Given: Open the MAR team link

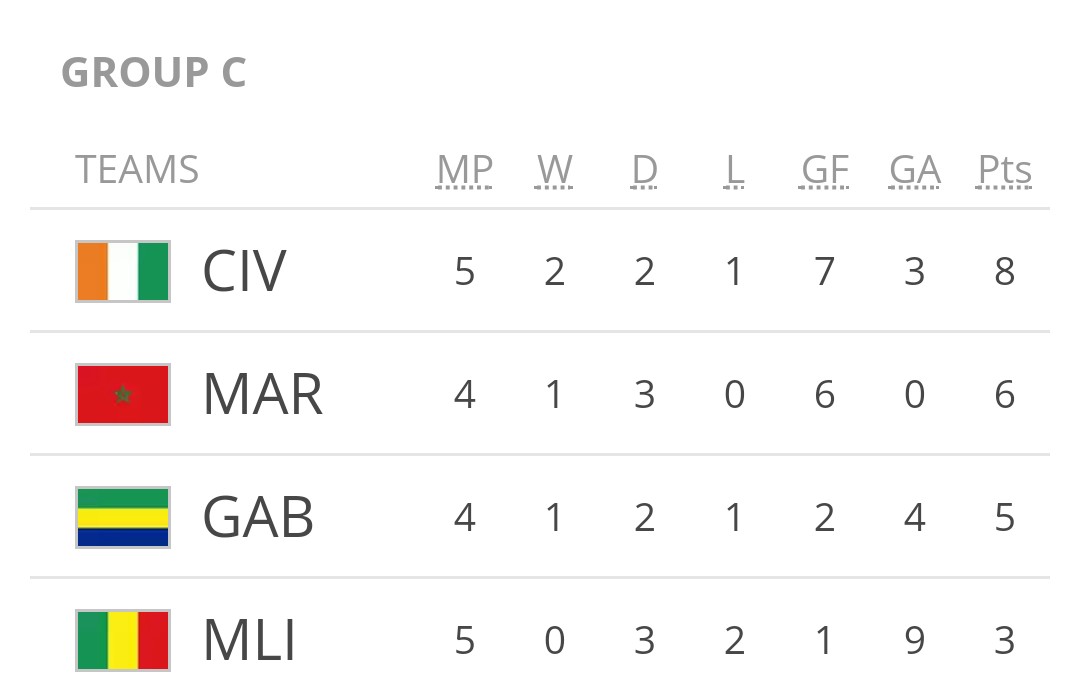Looking at the screenshot, I should 263,394.
